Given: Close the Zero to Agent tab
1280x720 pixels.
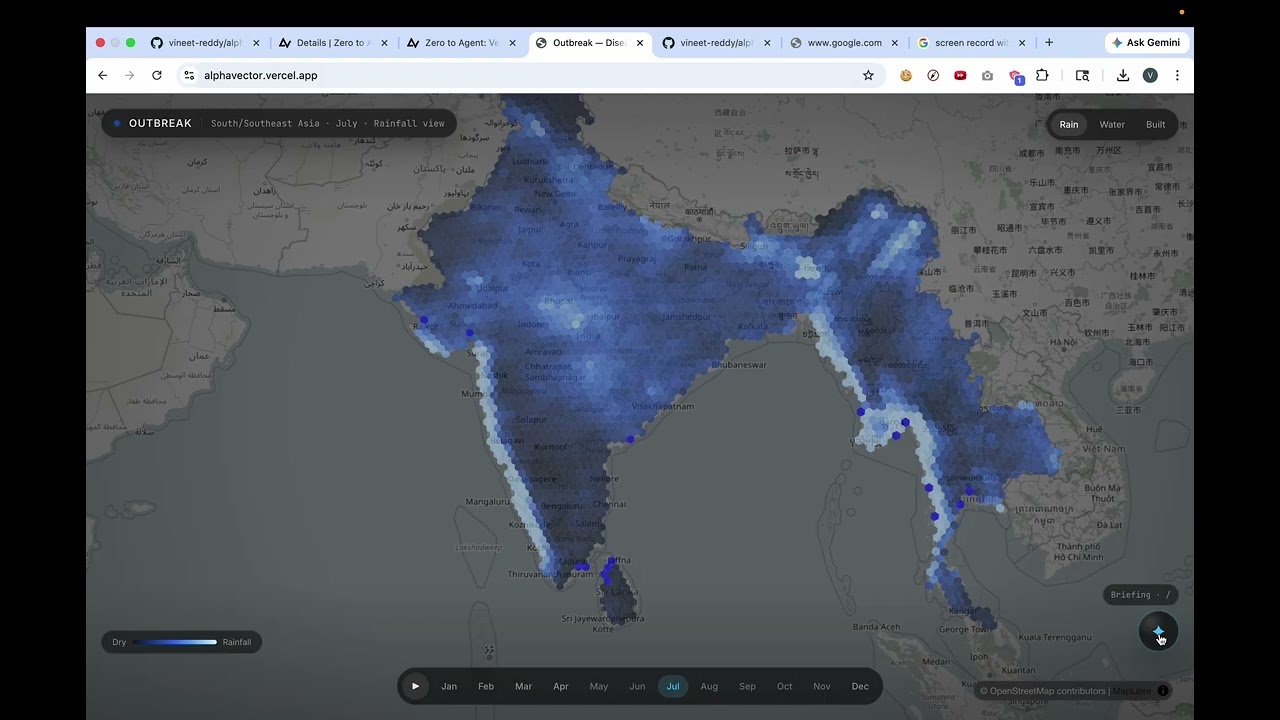Looking at the screenshot, I should point(513,43).
